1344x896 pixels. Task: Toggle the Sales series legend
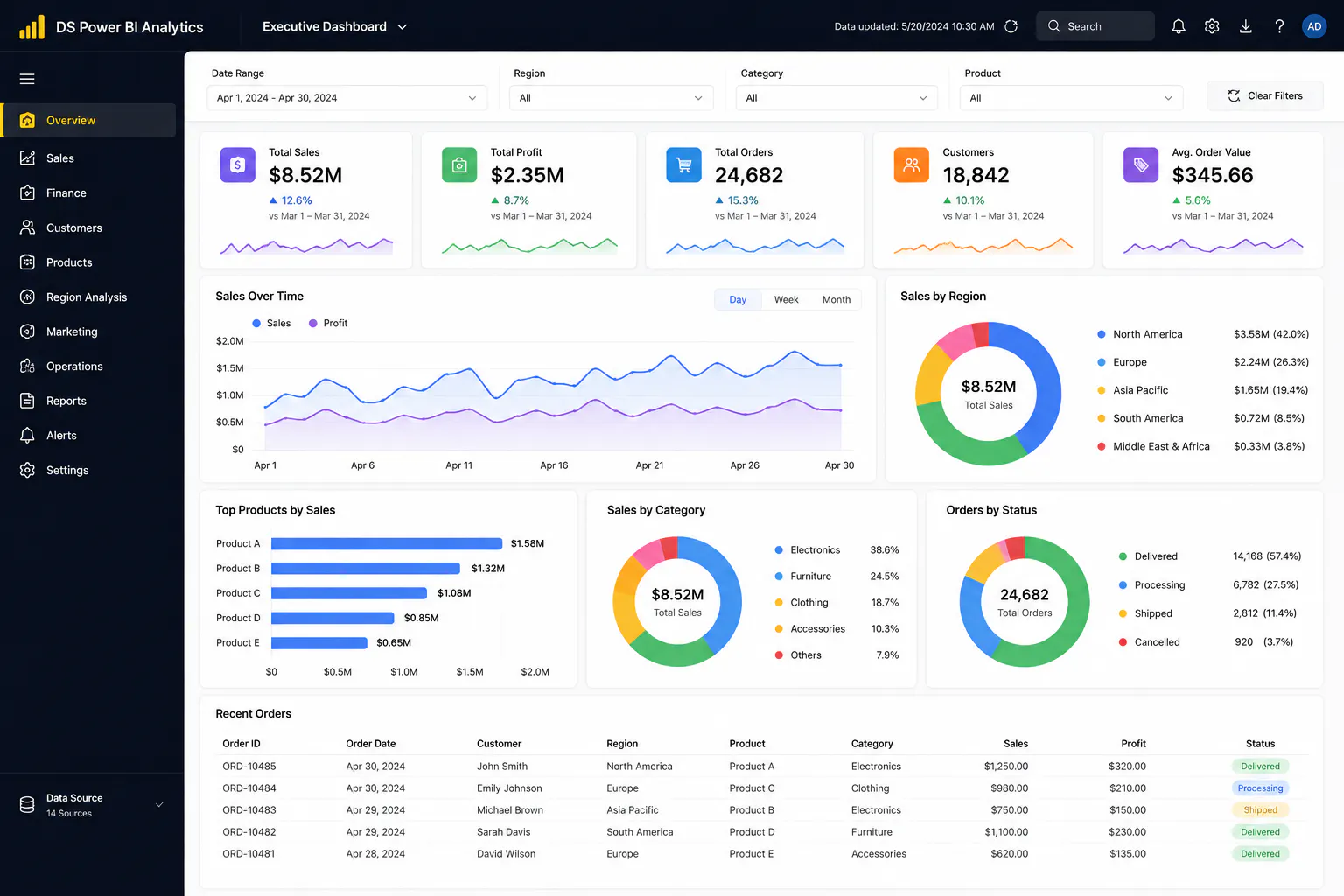[271, 323]
